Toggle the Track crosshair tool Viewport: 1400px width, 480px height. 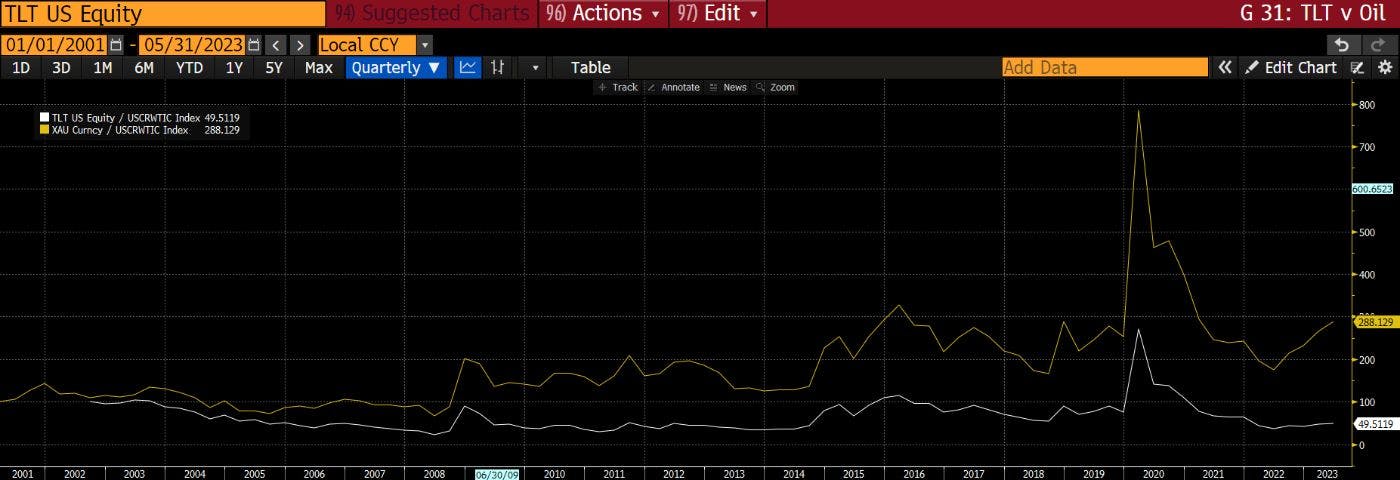pos(617,87)
